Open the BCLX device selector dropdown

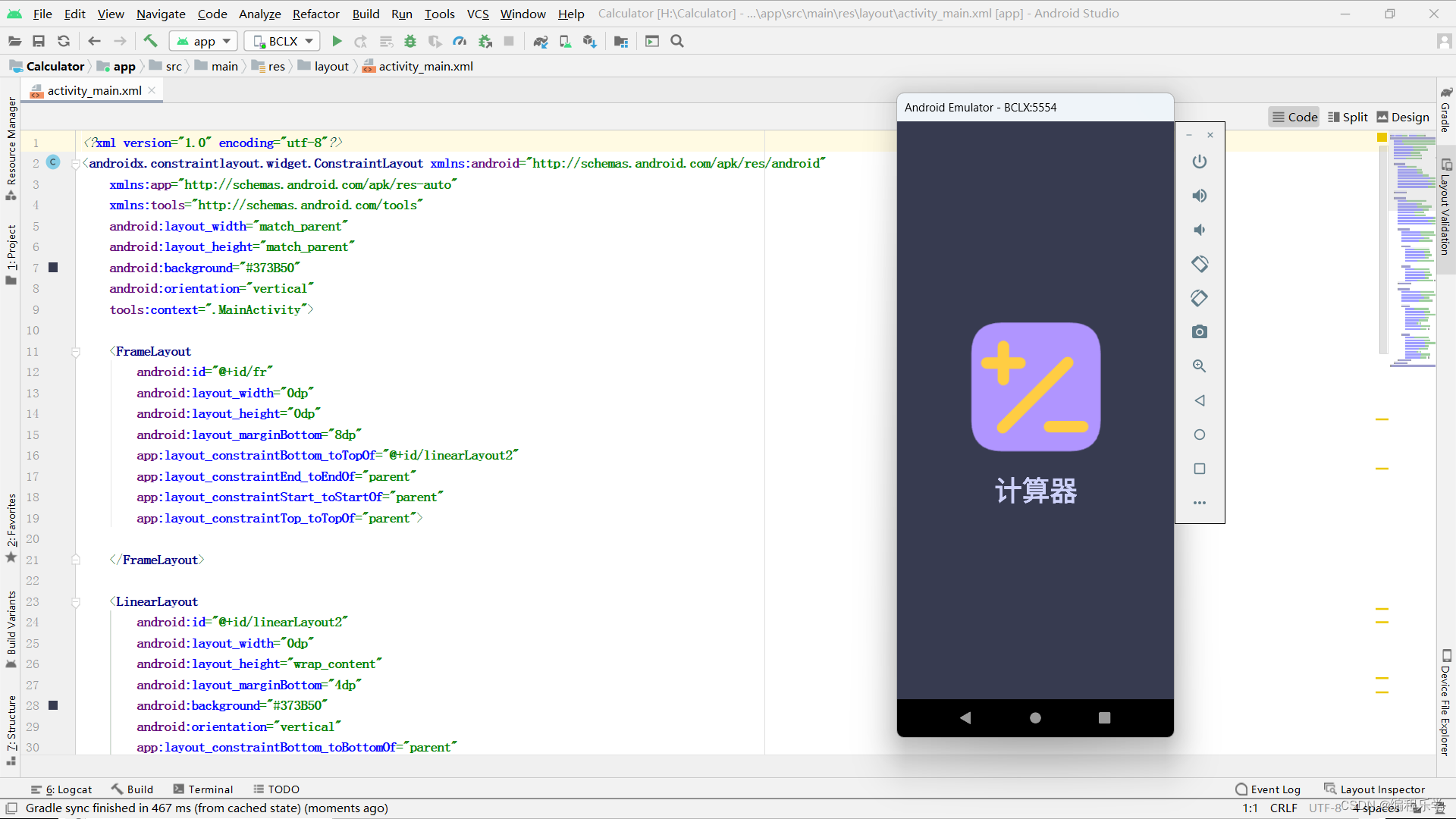(x=282, y=41)
